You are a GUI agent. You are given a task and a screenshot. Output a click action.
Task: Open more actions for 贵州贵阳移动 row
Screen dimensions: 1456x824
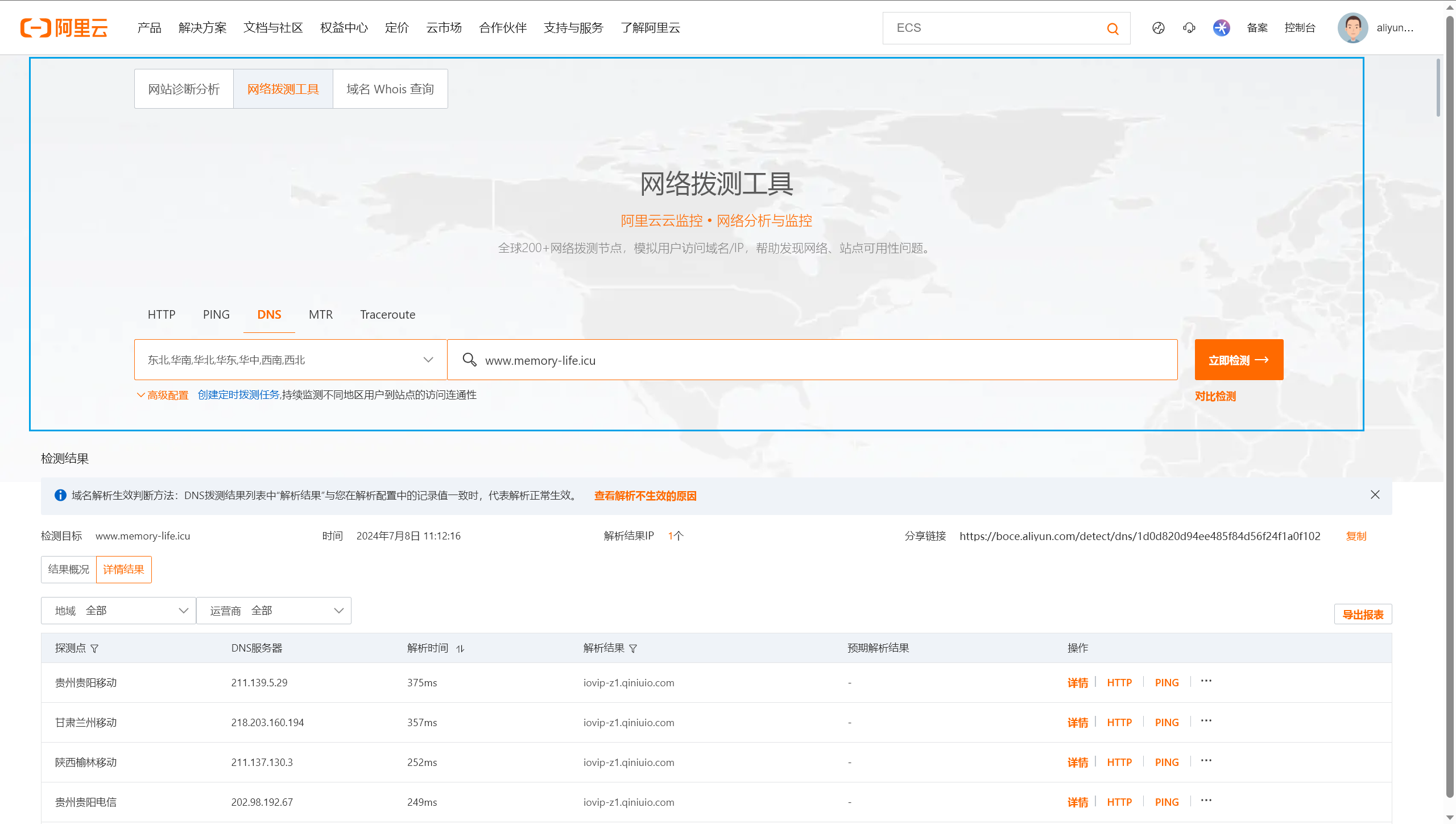(x=1206, y=681)
